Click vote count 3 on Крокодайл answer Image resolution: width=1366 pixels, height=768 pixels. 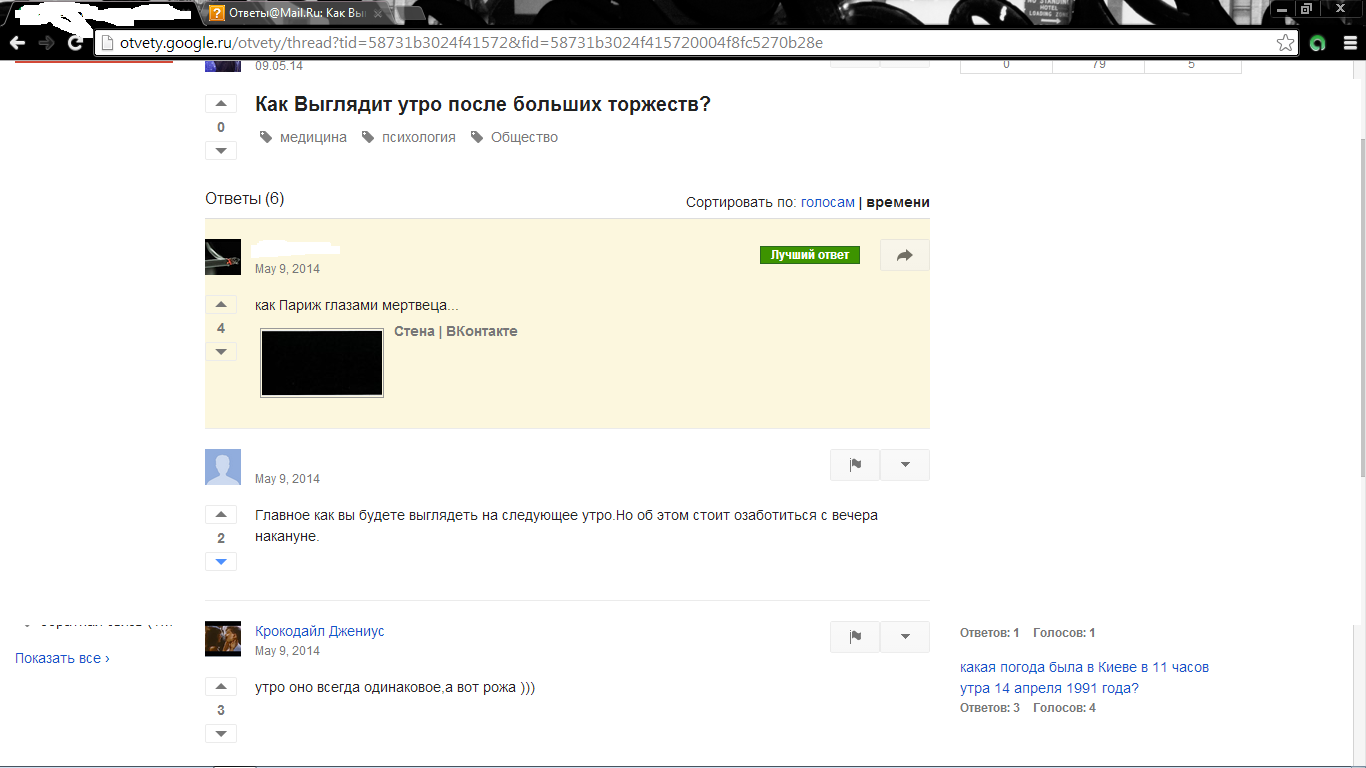point(221,710)
